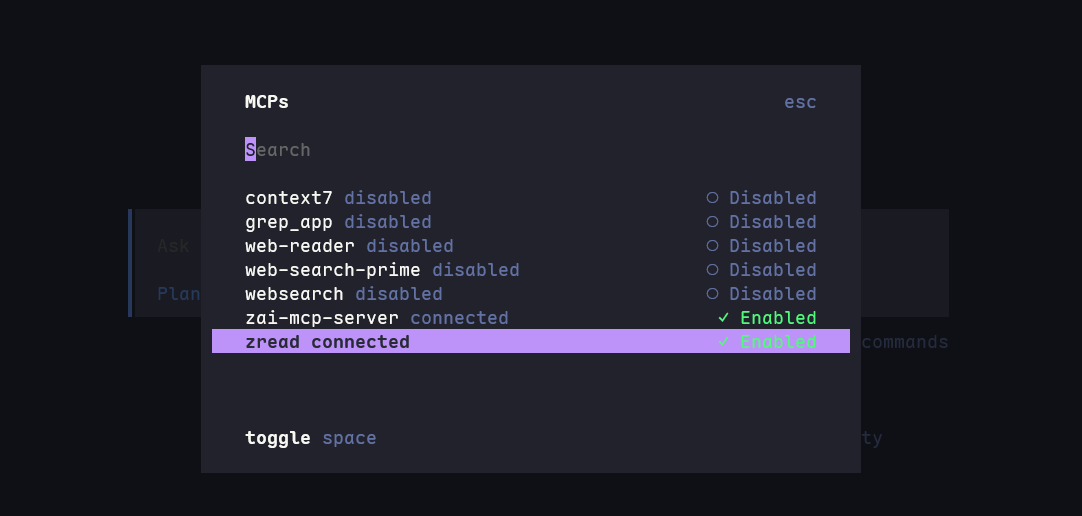
Task: Pick the websearch entry
Action: 531,294
